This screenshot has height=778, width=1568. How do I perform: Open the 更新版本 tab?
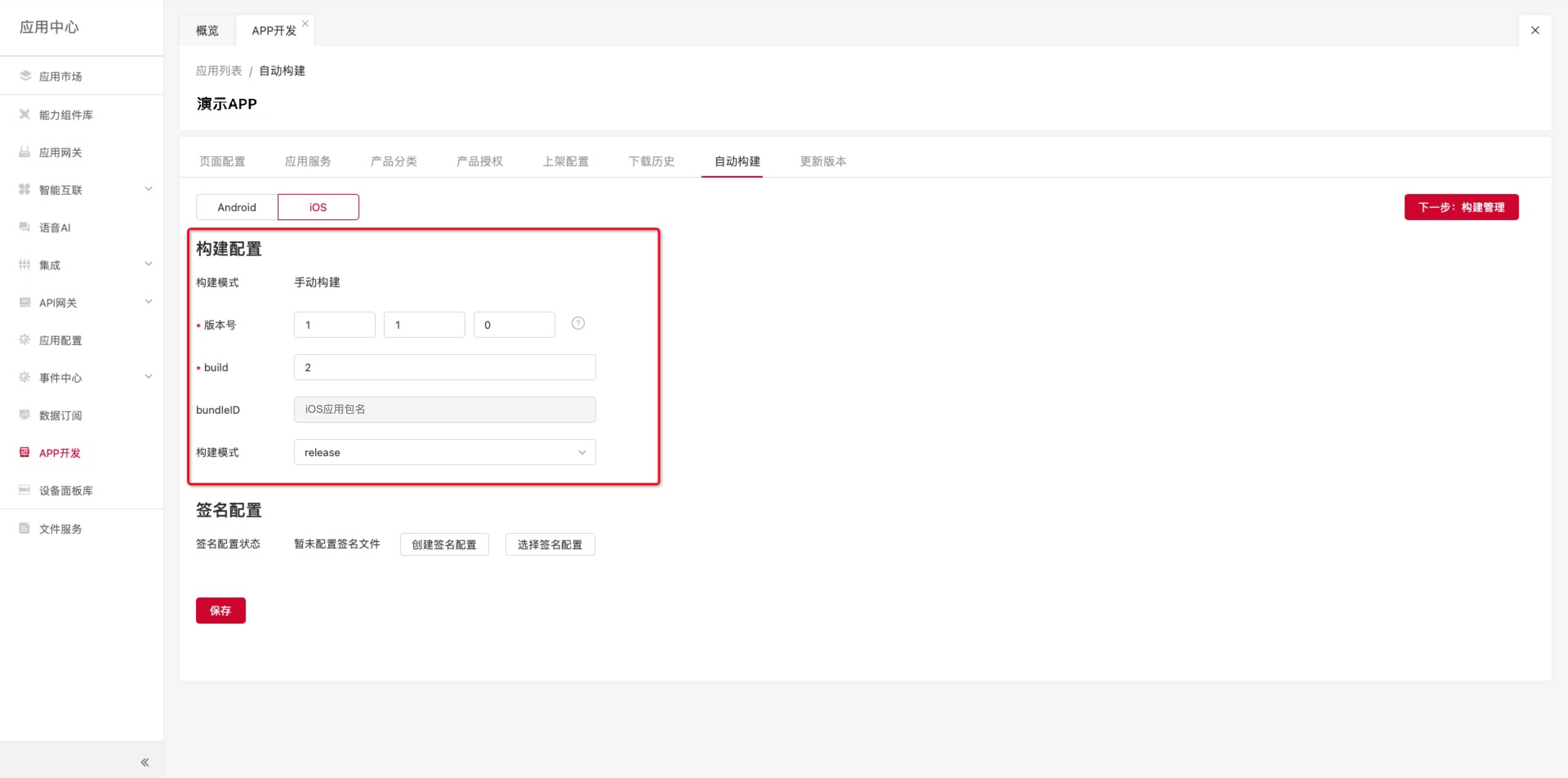(822, 161)
